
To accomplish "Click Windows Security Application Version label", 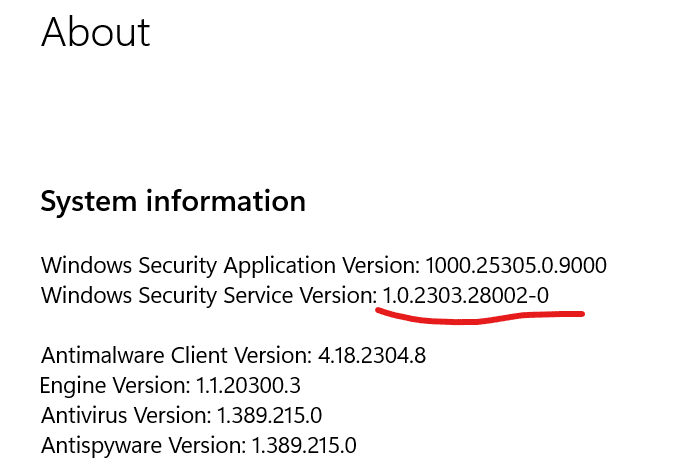I will (x=230, y=266).
